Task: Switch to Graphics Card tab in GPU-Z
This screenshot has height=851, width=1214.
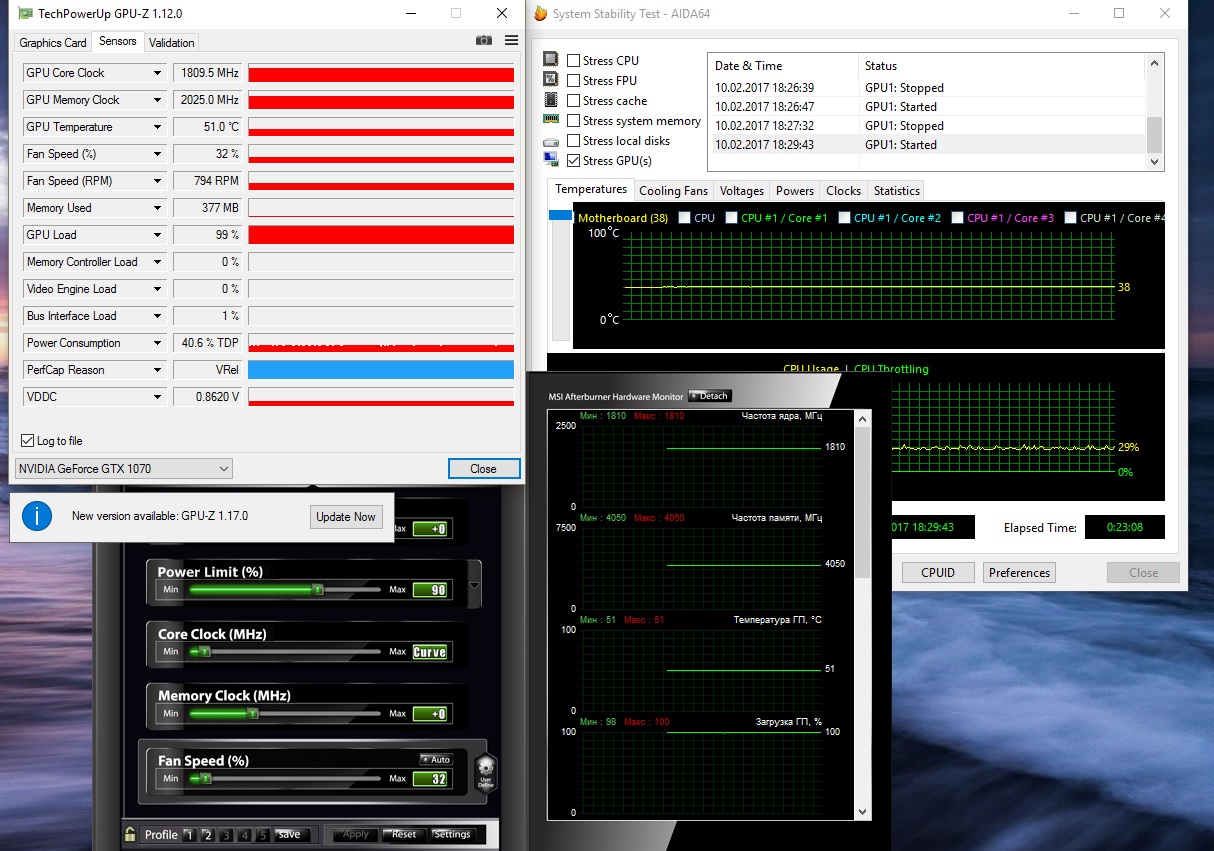Action: [53, 42]
